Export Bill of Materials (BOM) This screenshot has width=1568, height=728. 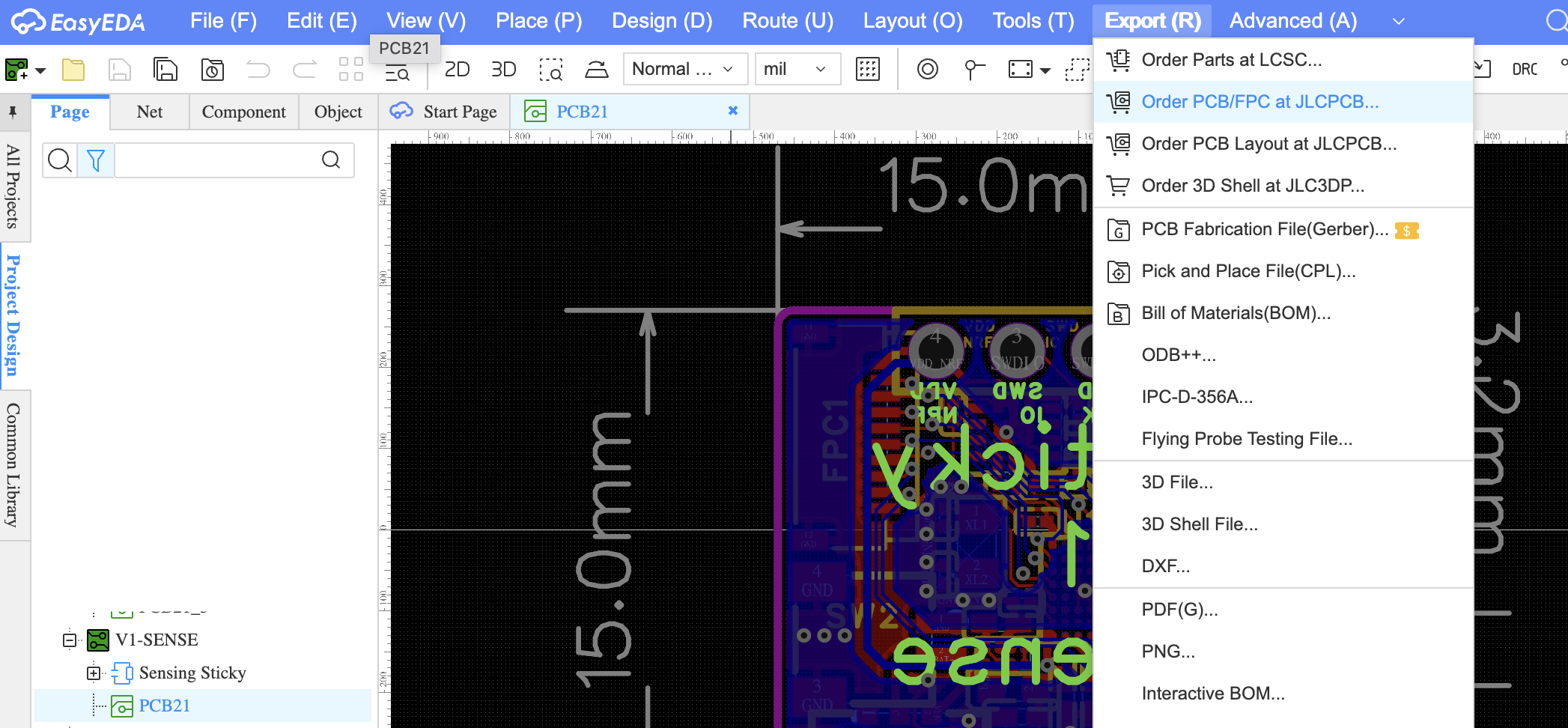tap(1283, 313)
